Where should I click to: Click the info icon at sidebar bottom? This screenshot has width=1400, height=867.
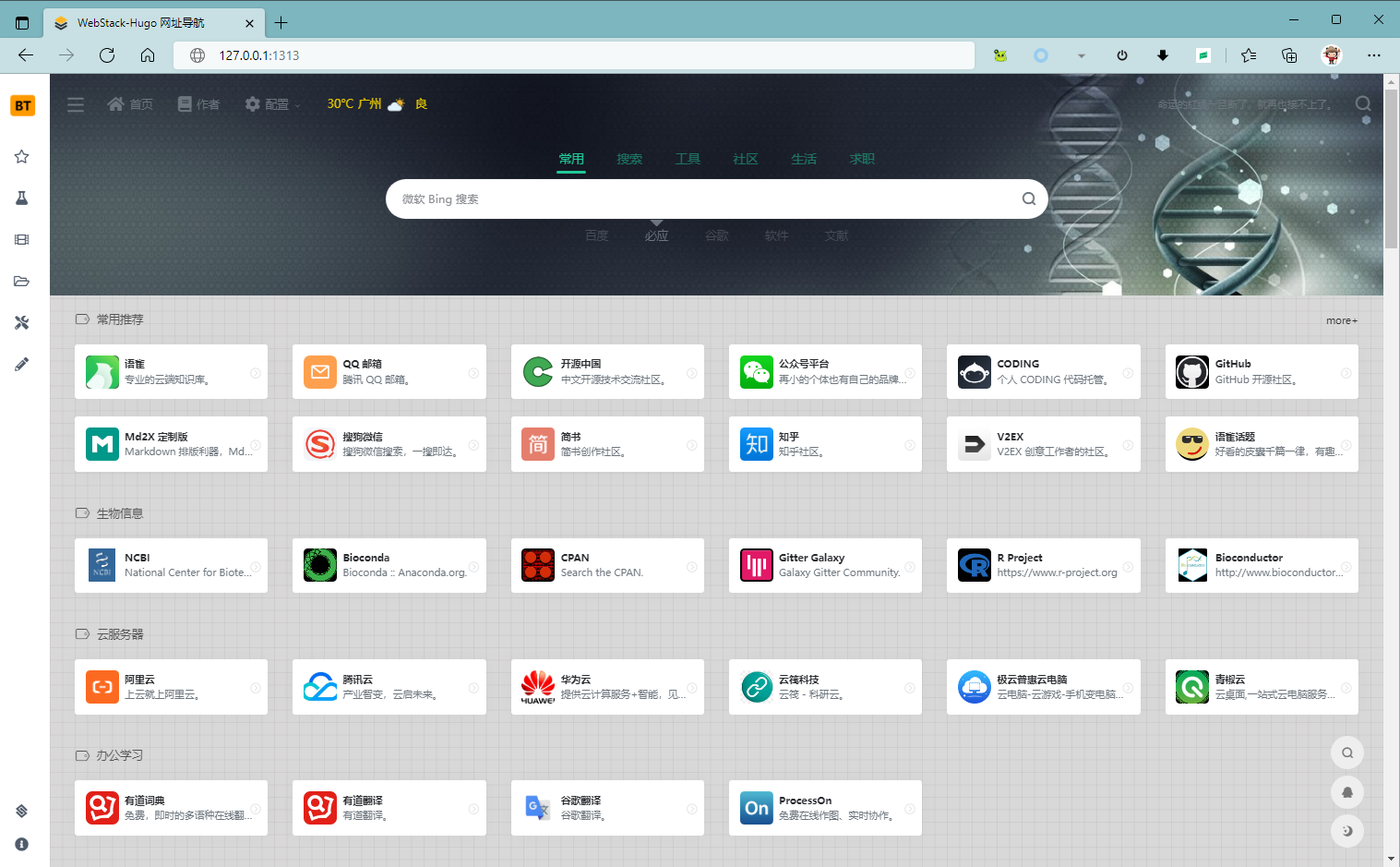[x=22, y=844]
